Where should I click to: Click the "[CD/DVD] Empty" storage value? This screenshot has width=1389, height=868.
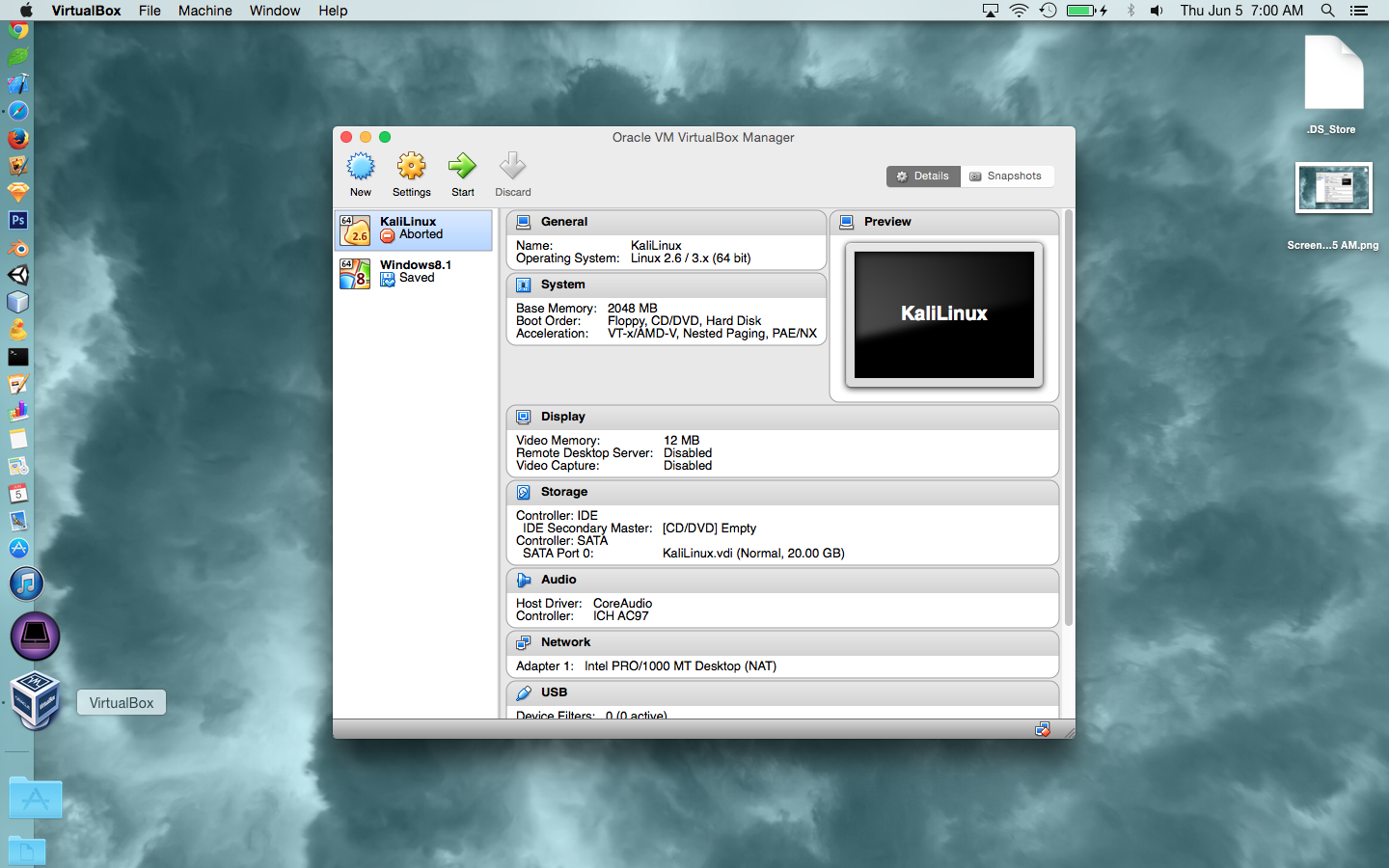pos(709,529)
